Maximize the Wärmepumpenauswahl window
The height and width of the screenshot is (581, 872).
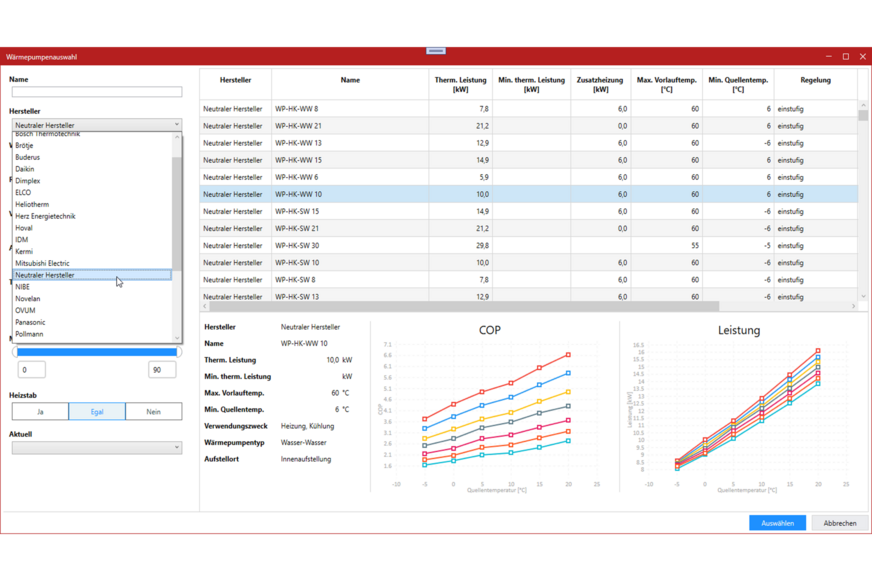click(x=845, y=57)
